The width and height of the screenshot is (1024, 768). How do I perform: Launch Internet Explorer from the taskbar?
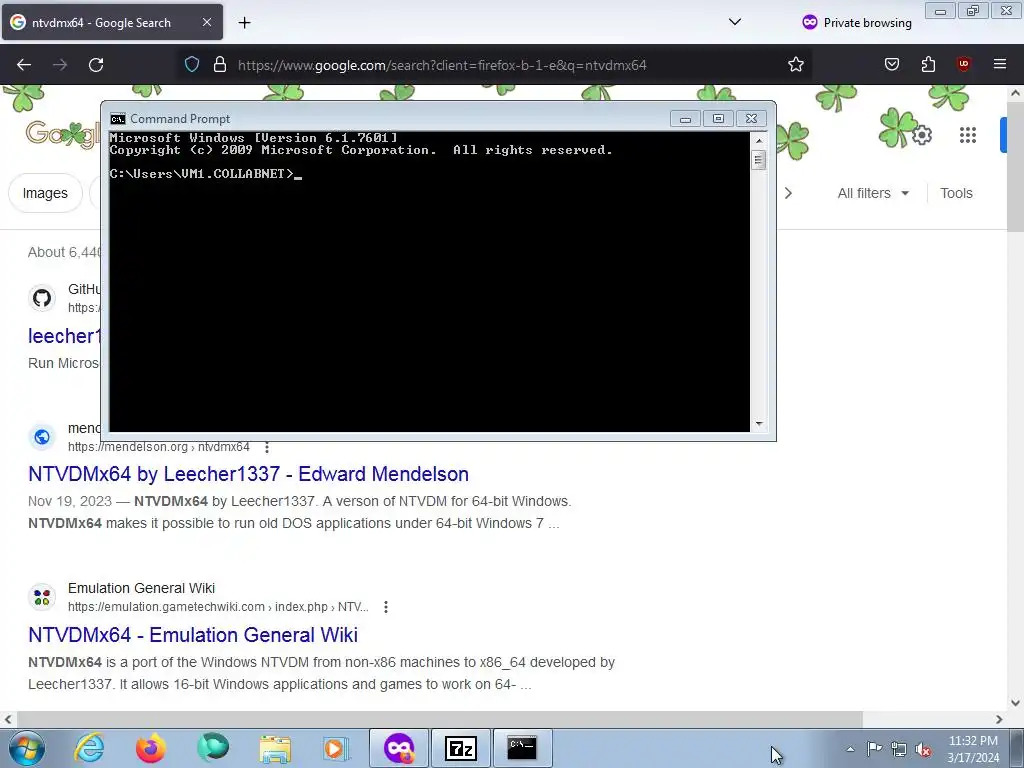click(89, 748)
